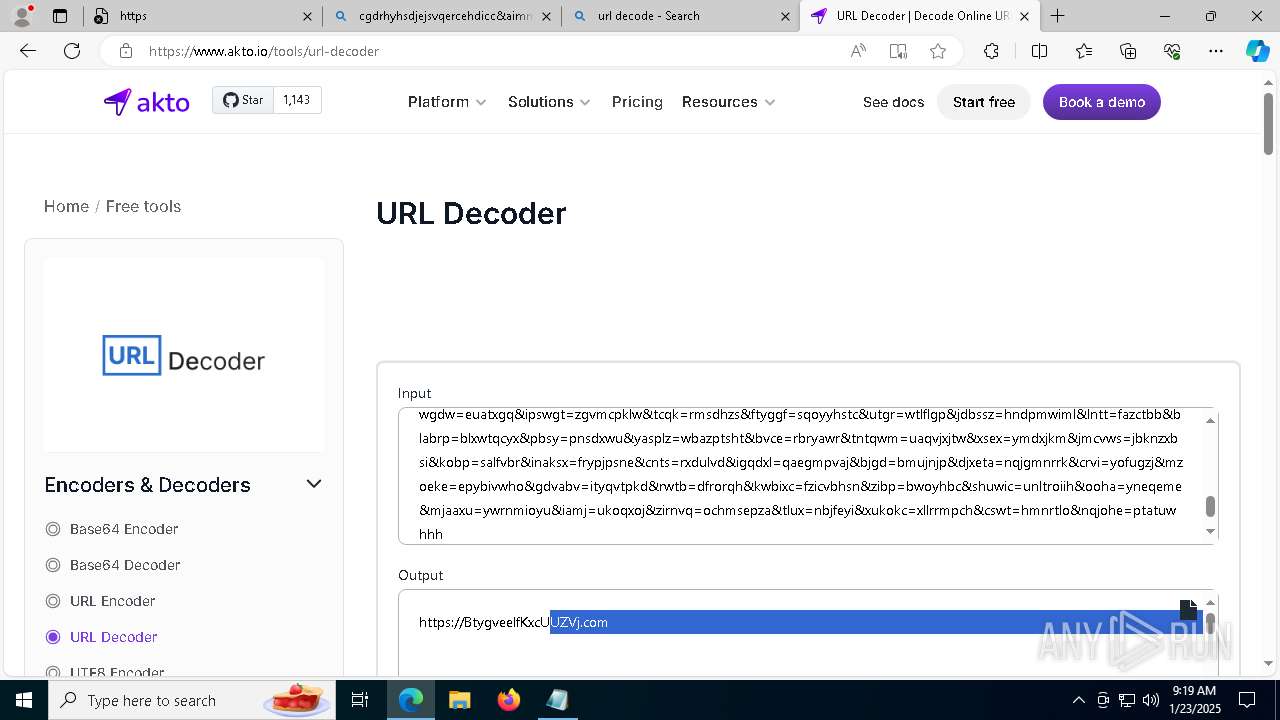
Task: Click the Start free button
Action: (x=984, y=102)
